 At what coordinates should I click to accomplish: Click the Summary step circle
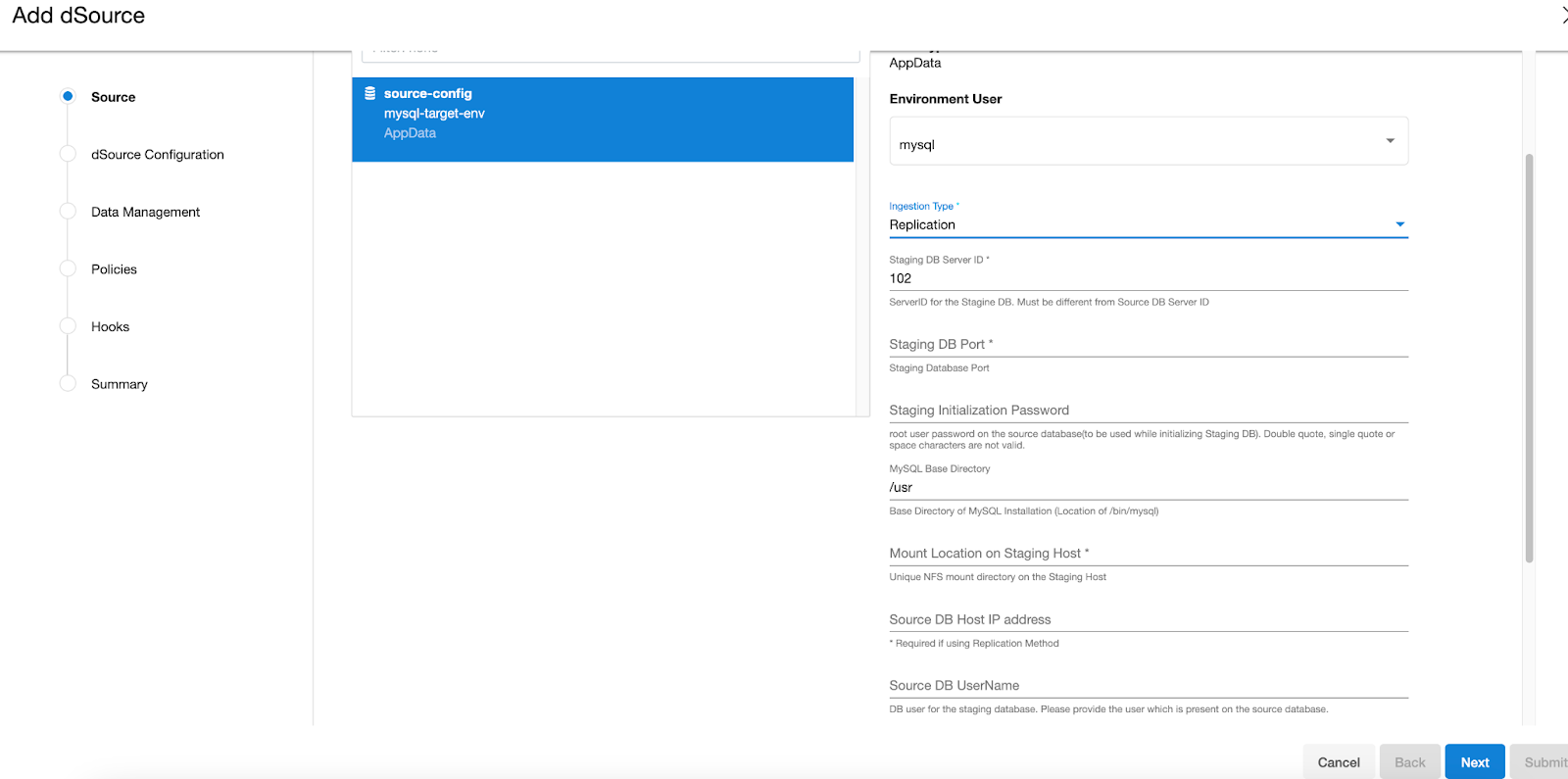68,383
